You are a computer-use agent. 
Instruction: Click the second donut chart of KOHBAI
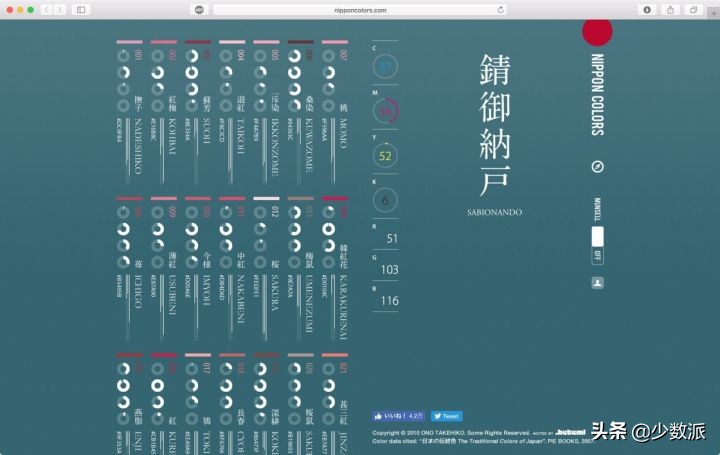pyautogui.click(x=158, y=73)
